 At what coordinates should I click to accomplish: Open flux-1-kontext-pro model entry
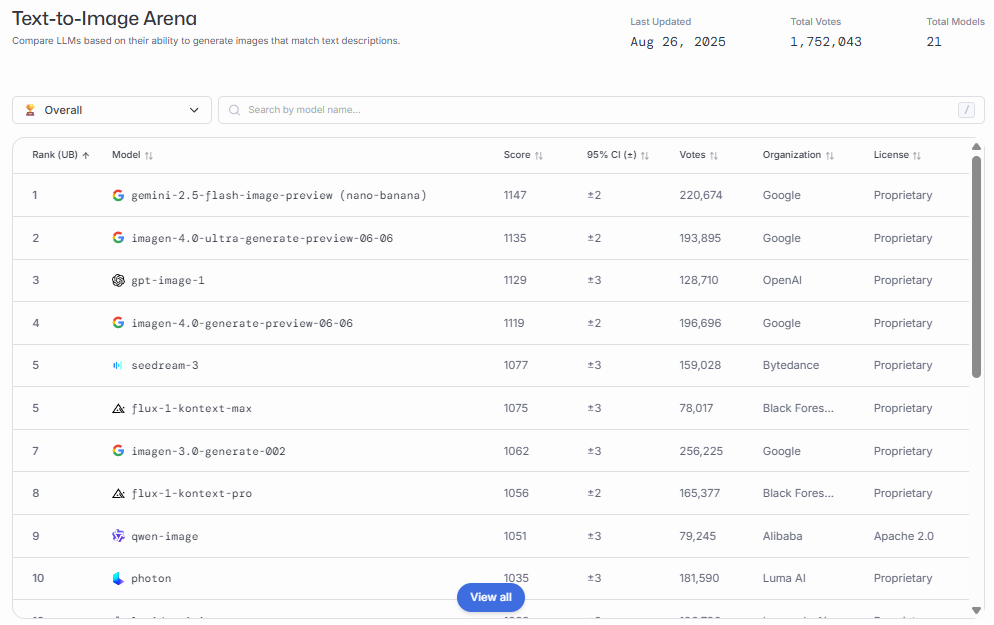tap(191, 493)
